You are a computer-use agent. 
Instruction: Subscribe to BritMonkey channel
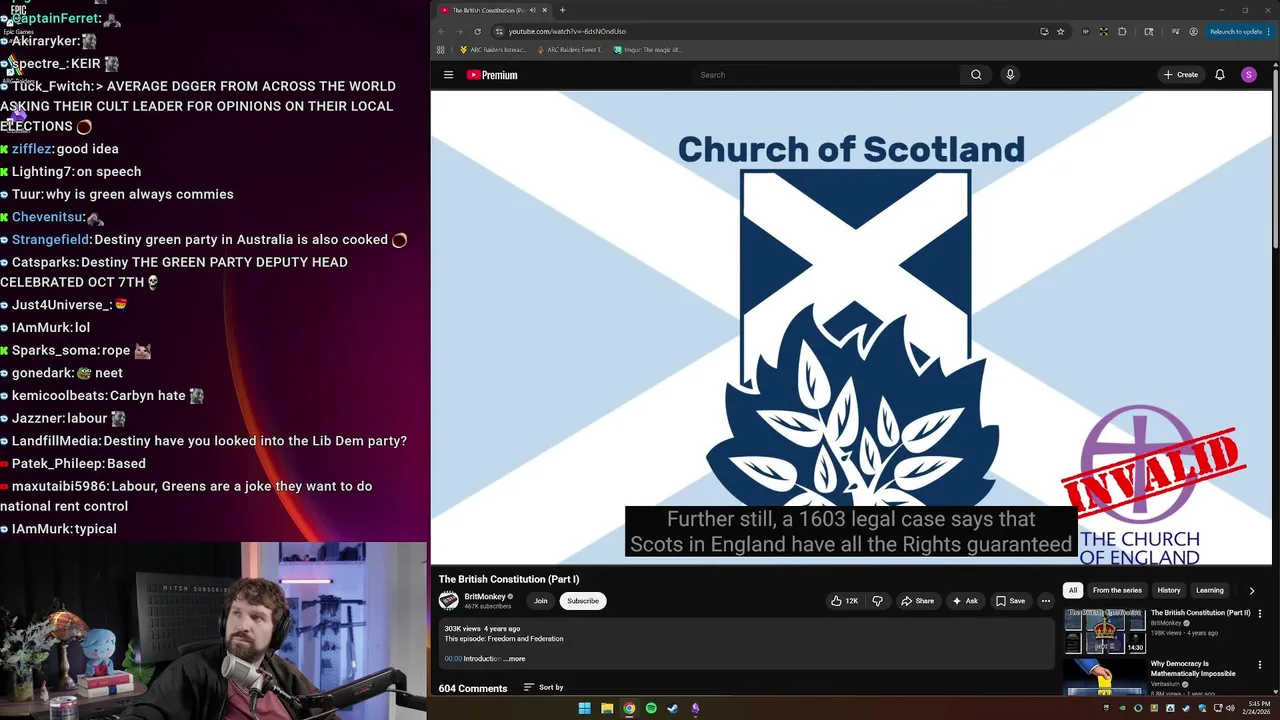point(583,601)
